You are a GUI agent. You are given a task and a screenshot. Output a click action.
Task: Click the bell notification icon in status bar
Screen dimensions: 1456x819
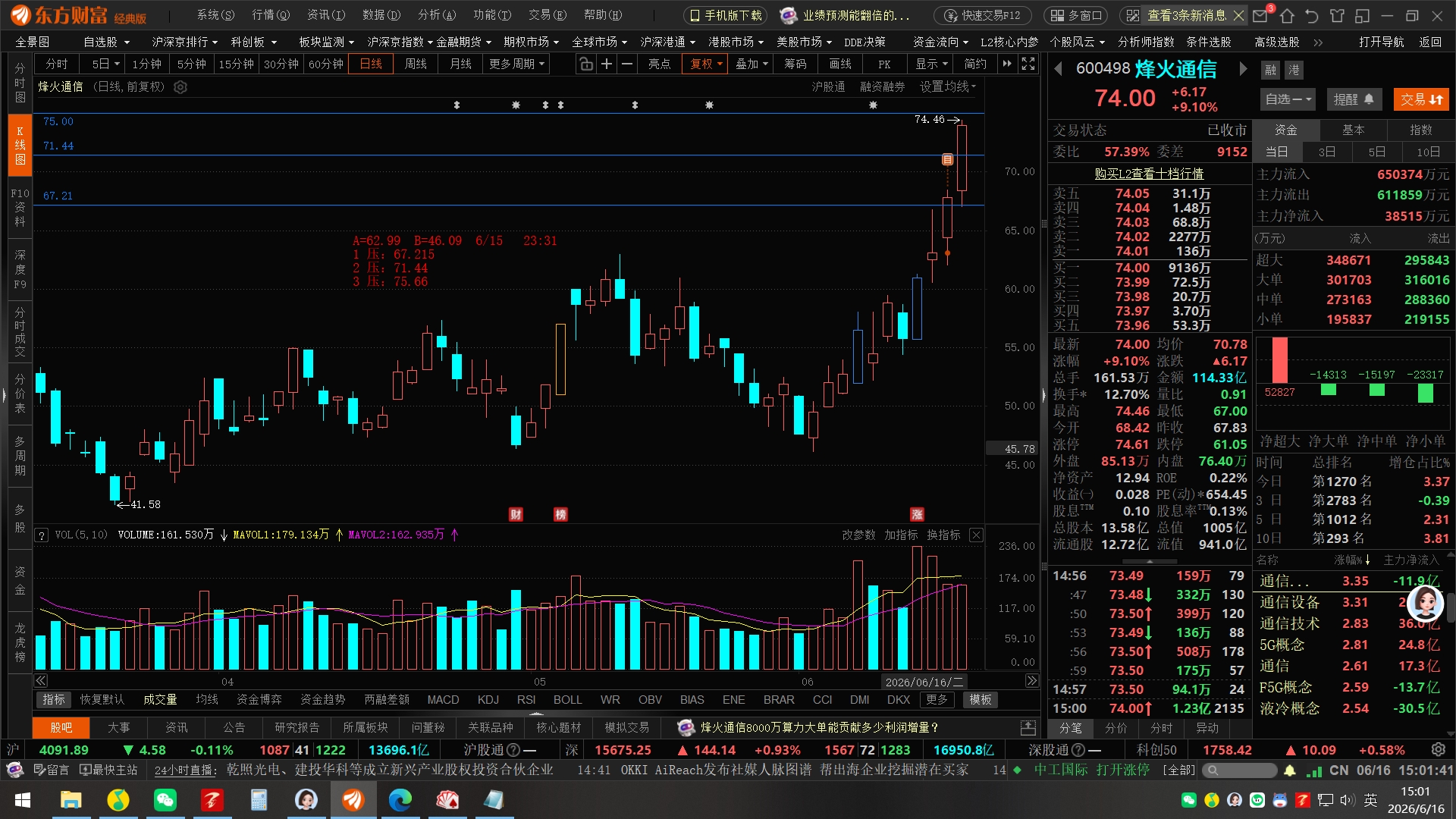(x=1290, y=770)
